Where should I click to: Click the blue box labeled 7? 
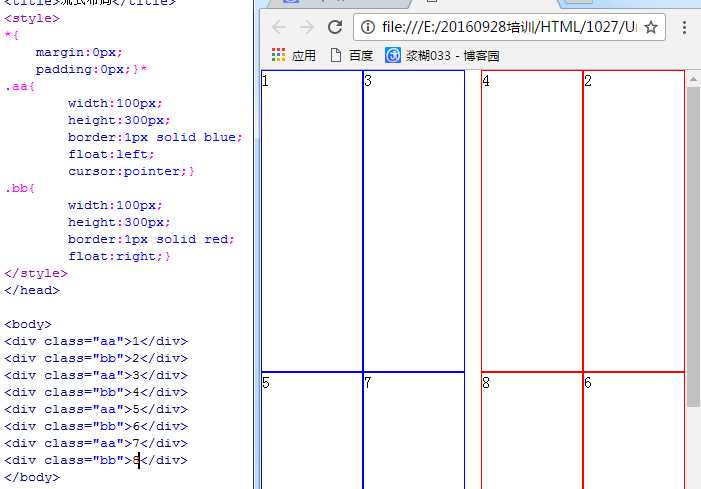pos(414,430)
